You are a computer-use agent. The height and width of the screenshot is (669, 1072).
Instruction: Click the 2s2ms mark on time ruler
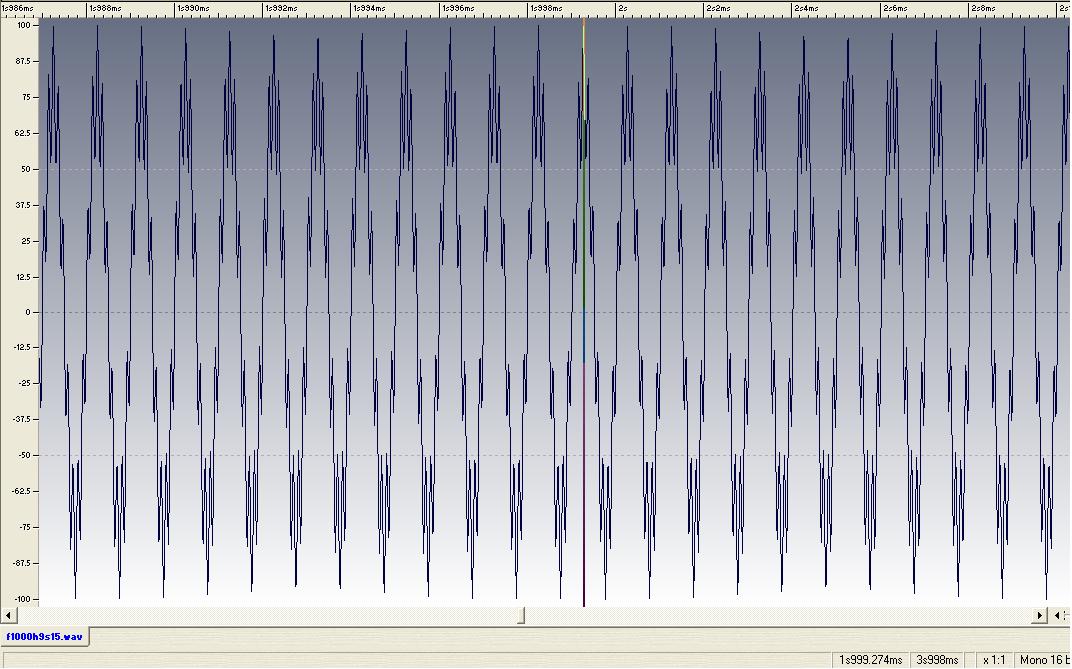(x=718, y=8)
